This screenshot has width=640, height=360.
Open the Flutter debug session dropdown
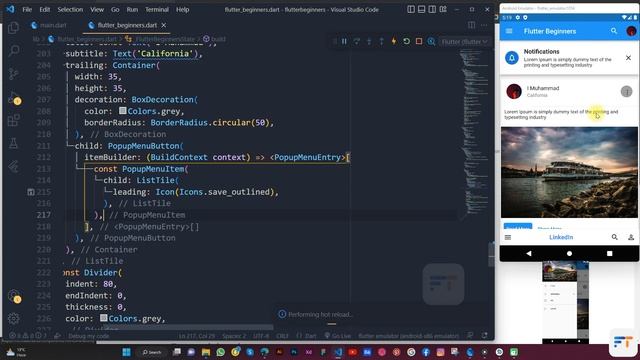pyautogui.click(x=464, y=42)
